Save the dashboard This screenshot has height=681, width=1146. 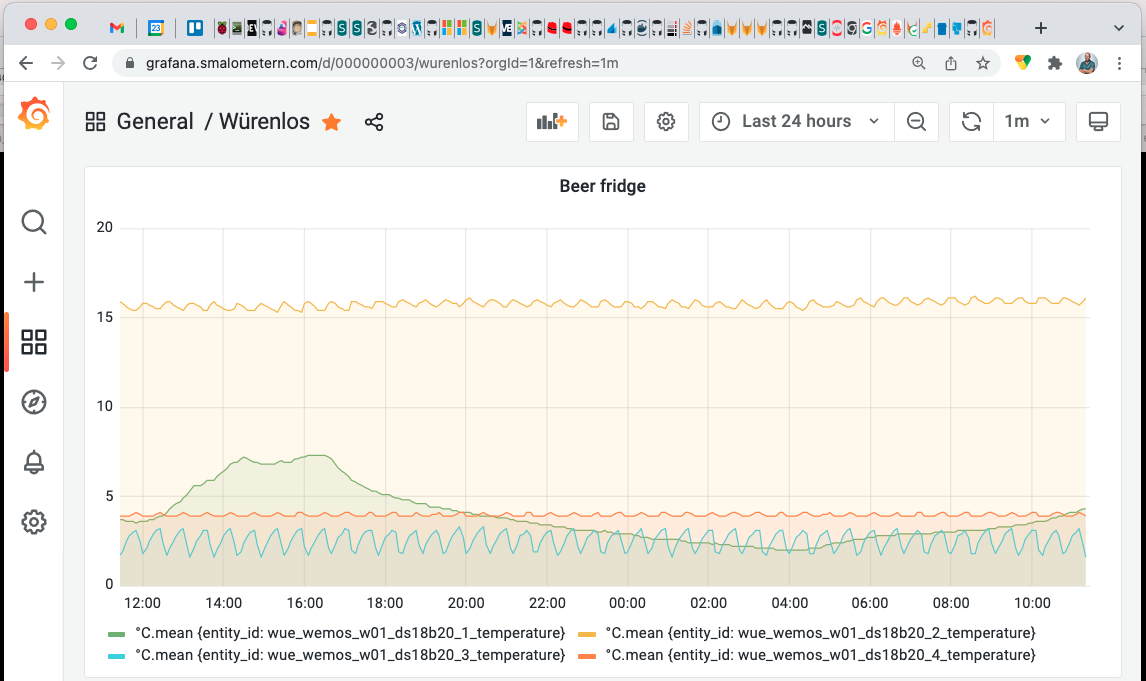(611, 121)
